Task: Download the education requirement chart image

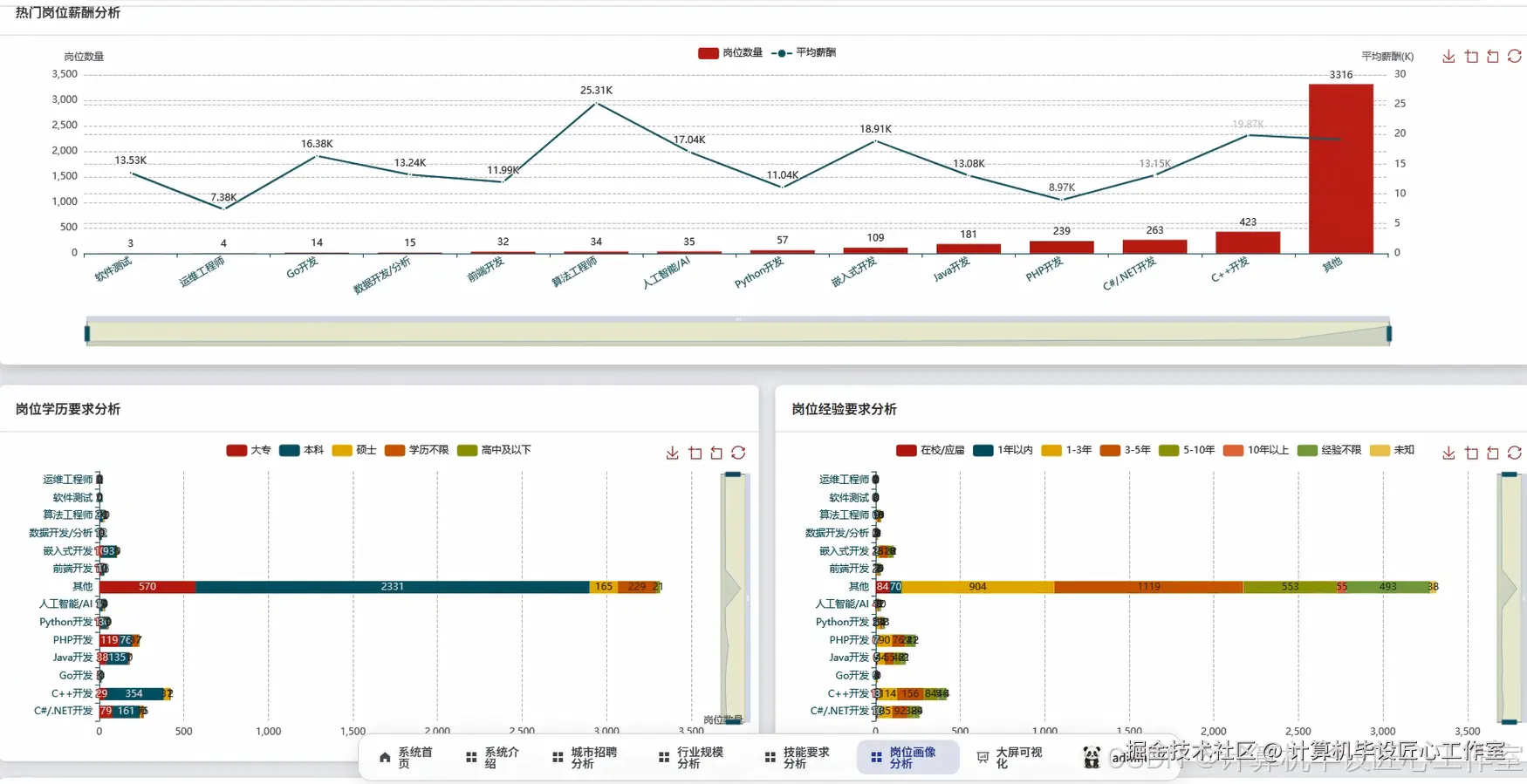Action: [x=672, y=453]
